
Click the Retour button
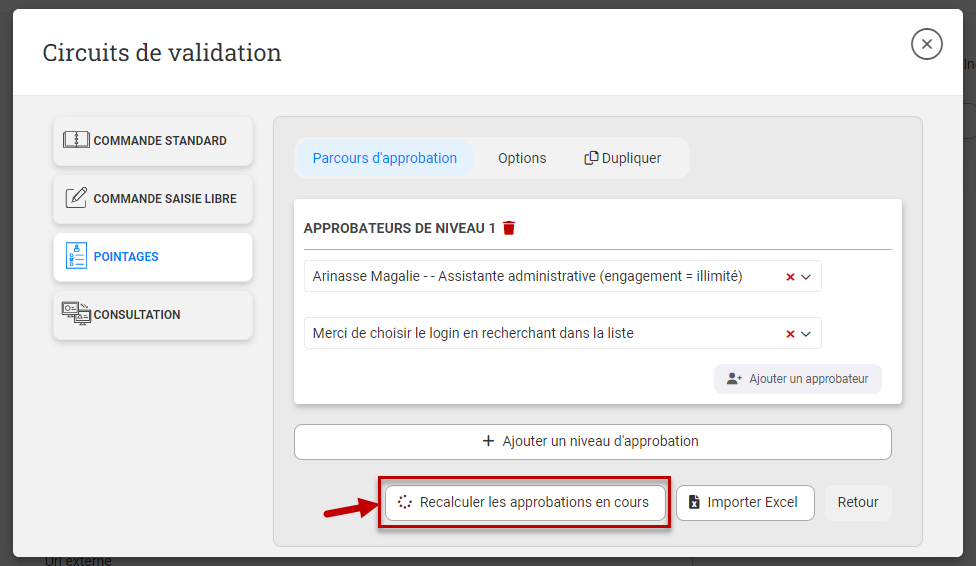858,502
